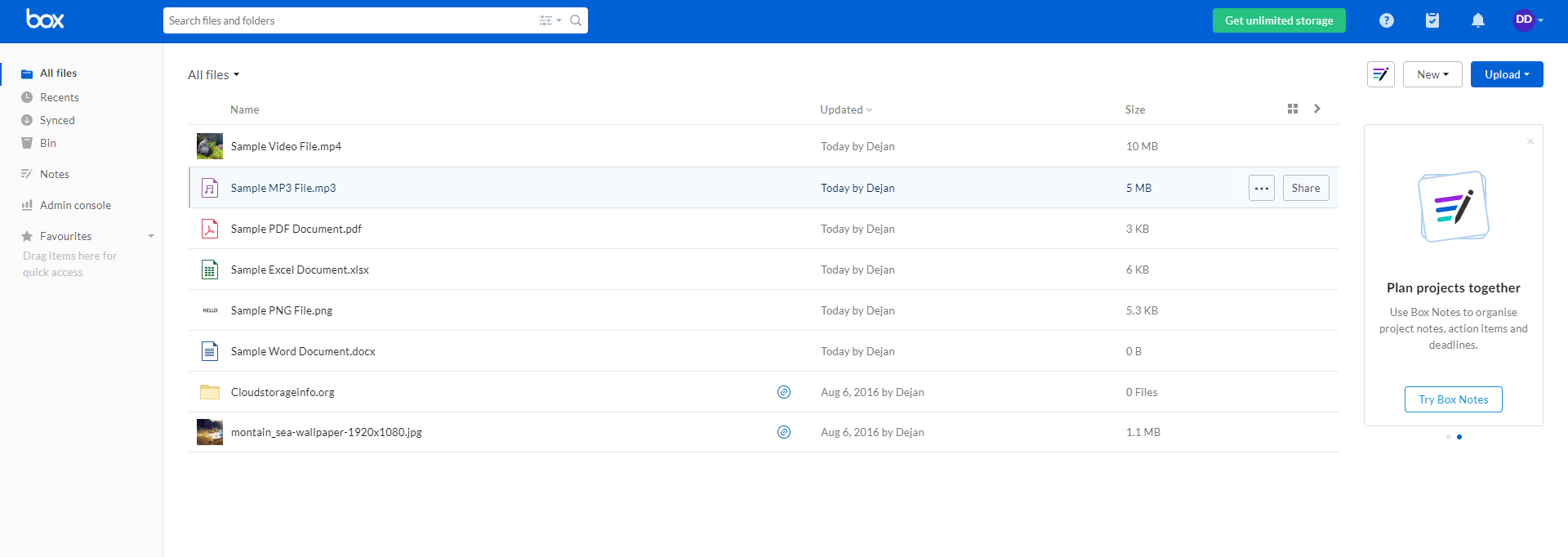Open the help question mark icon
Viewport: 1568px width, 557px height.
(x=1386, y=20)
